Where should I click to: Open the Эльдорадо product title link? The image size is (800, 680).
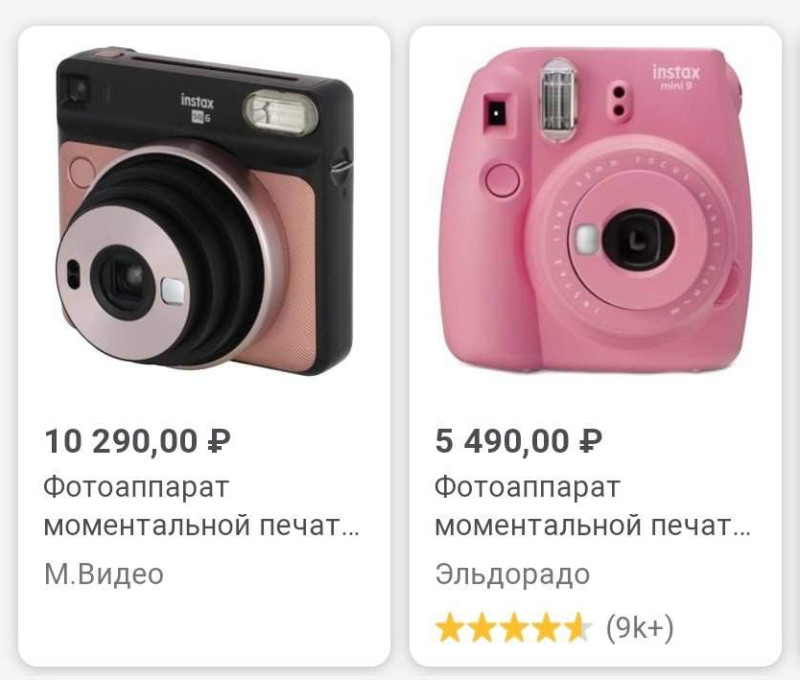click(x=592, y=506)
